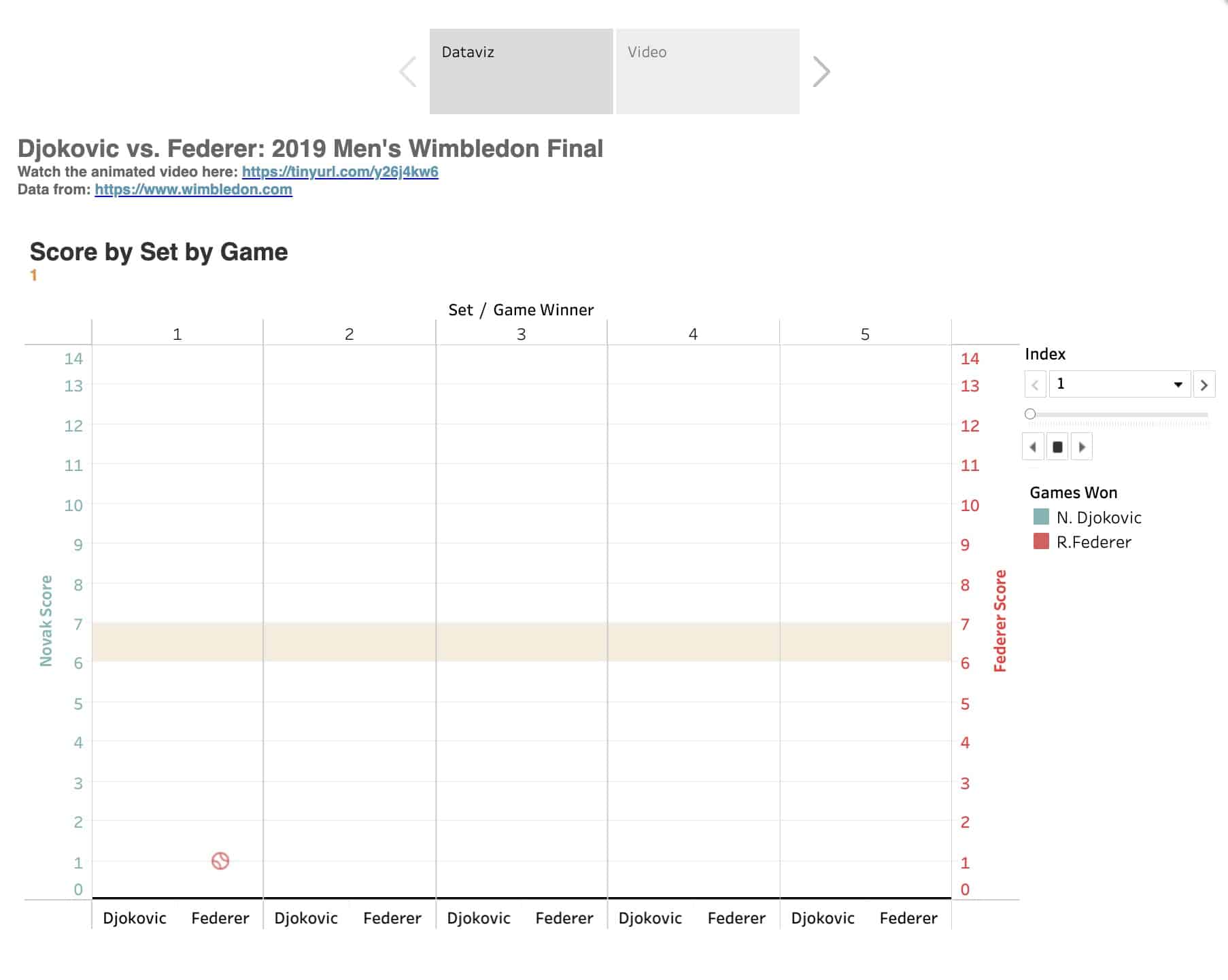Click the Djokovic label under set 1

pos(135,918)
